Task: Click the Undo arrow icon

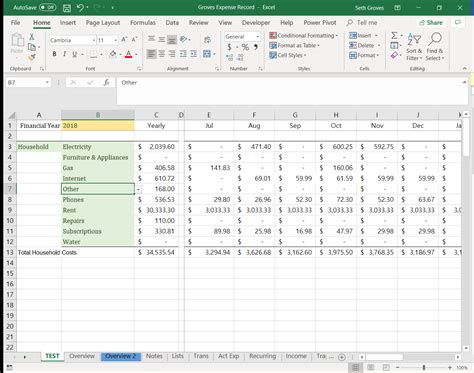Action: pos(80,7)
